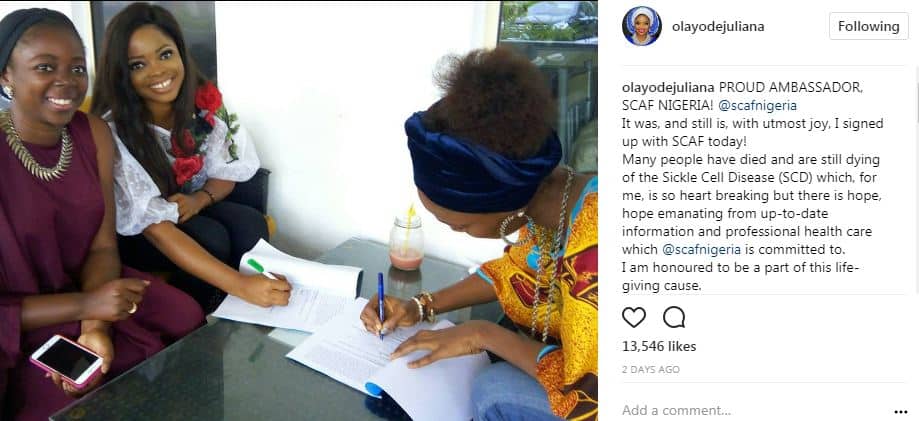This screenshot has height=421, width=919.
Task: View who liked via 13,546 likes
Action: 659,347
